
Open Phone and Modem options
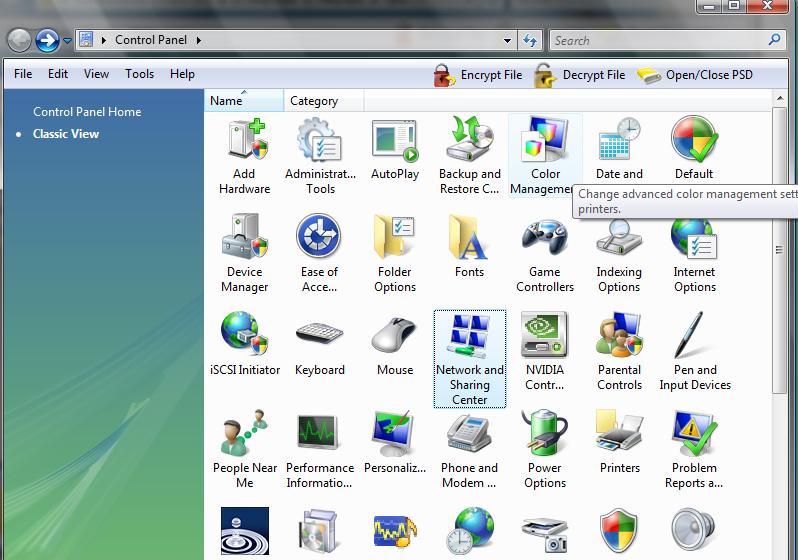[469, 450]
